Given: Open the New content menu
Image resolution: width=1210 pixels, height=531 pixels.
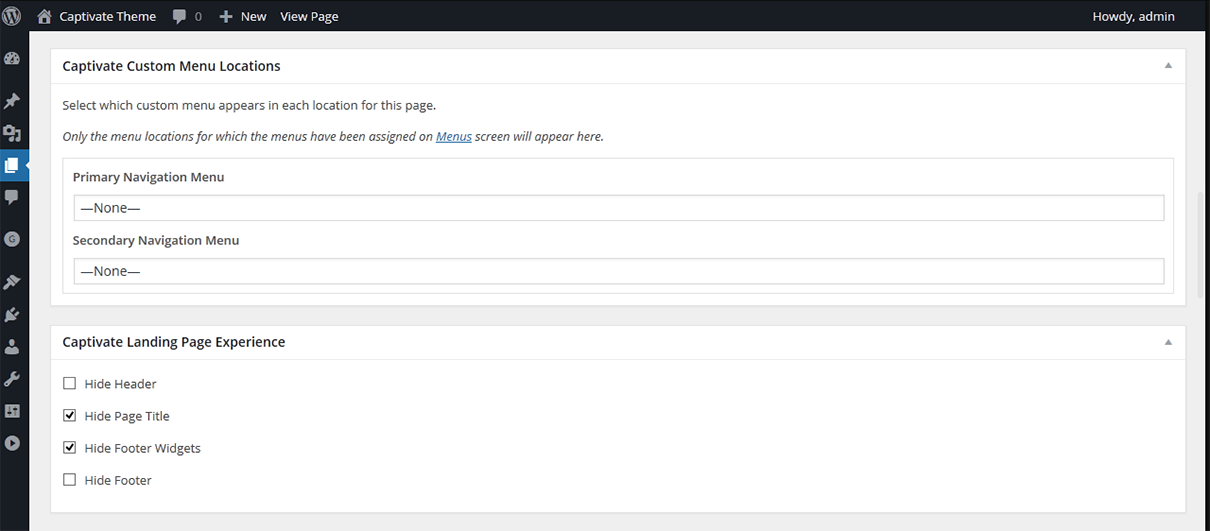Looking at the screenshot, I should pyautogui.click(x=254, y=16).
